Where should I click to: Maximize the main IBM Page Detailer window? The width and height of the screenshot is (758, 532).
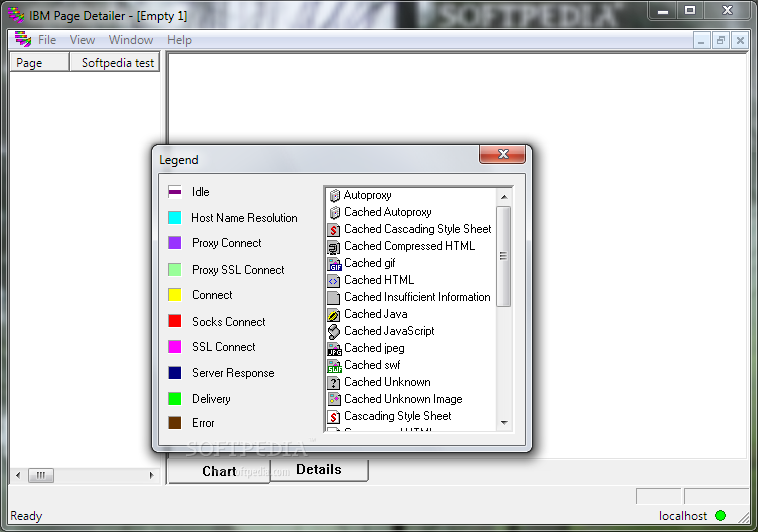[x=690, y=10]
